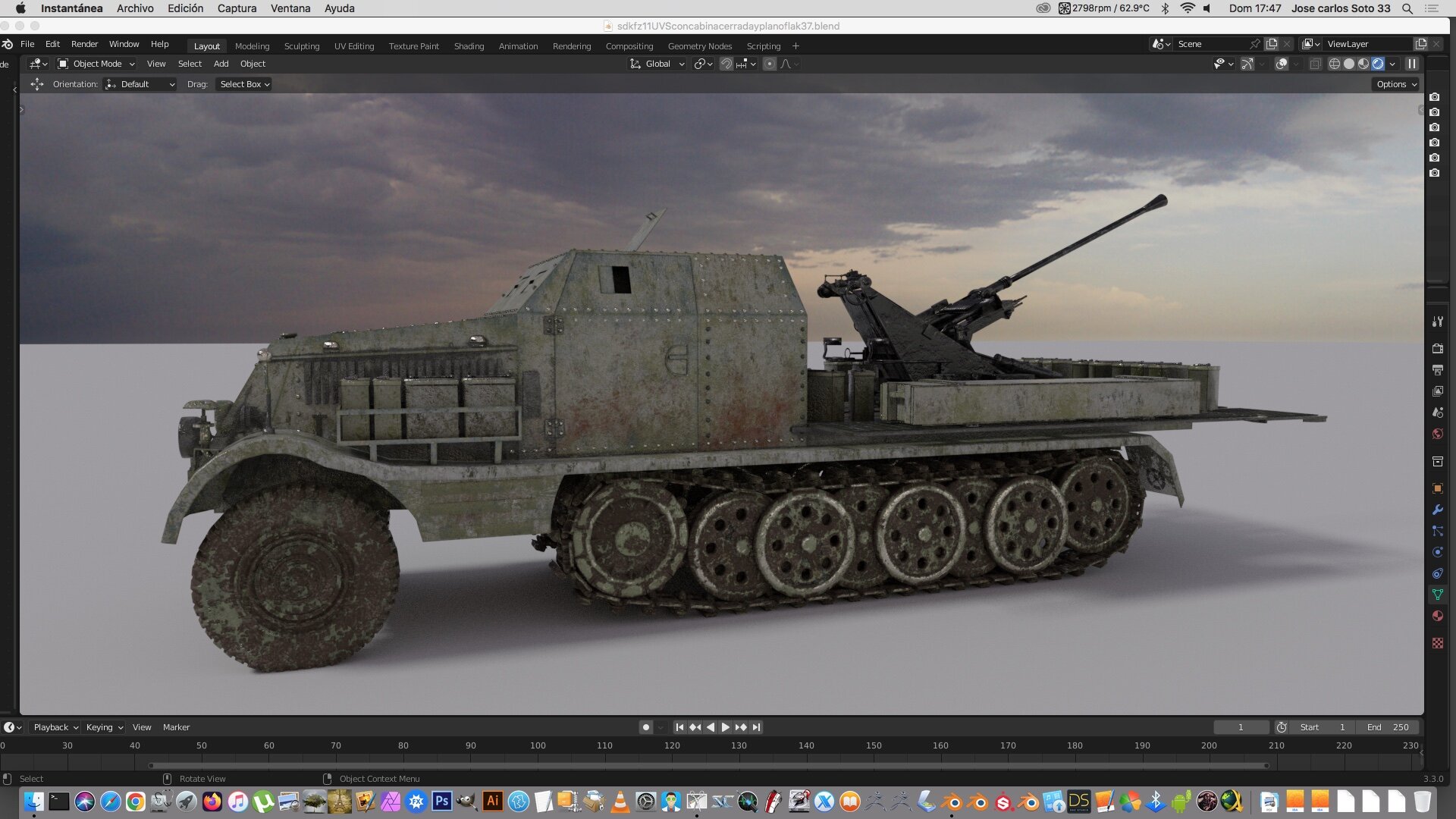Open the World properties tab
The height and width of the screenshot is (819, 1456).
[1437, 434]
